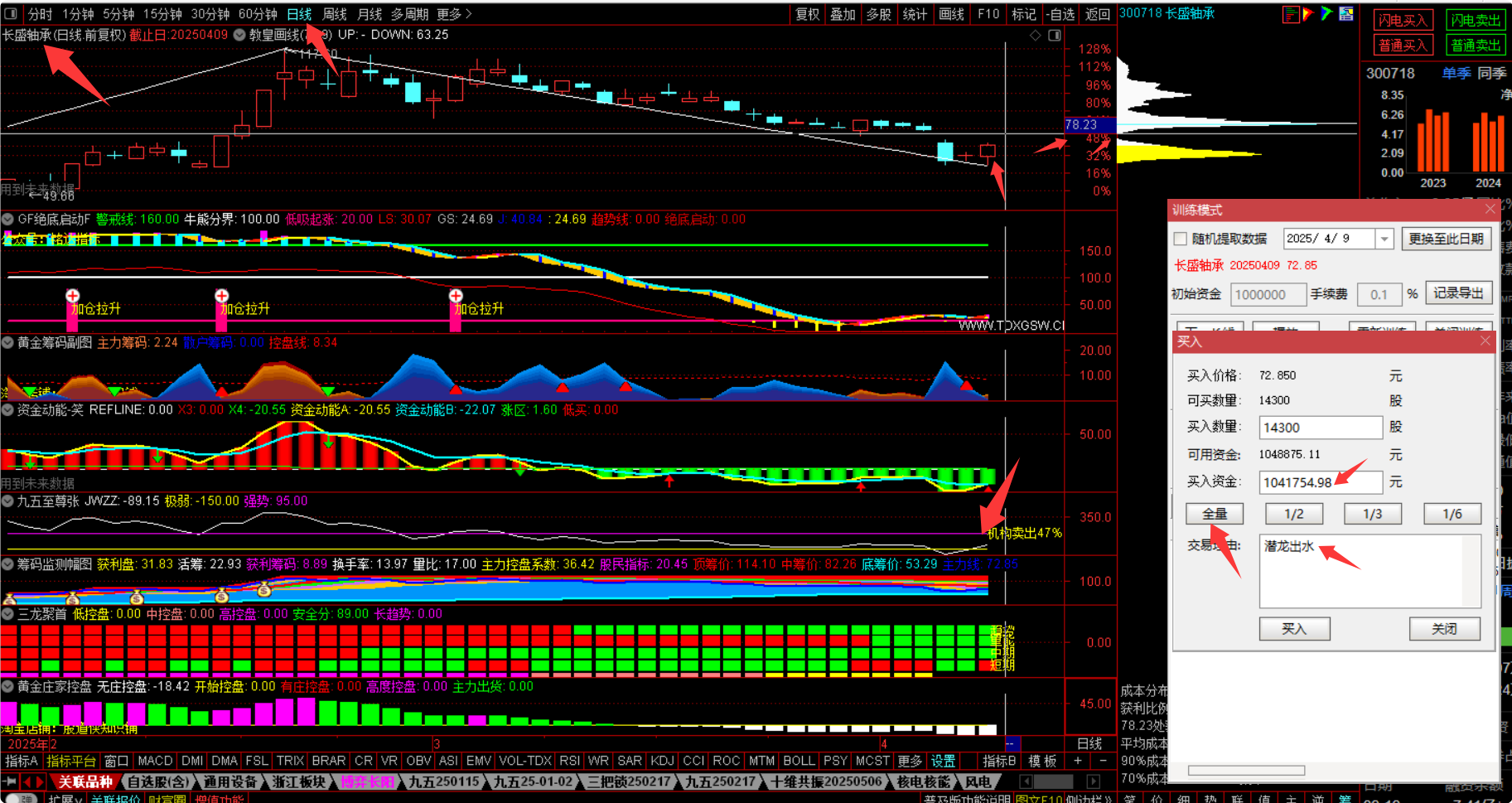This screenshot has height=803, width=1512.
Task: Click the sidebar toggle icon next to the diamond
Action: point(1055,35)
